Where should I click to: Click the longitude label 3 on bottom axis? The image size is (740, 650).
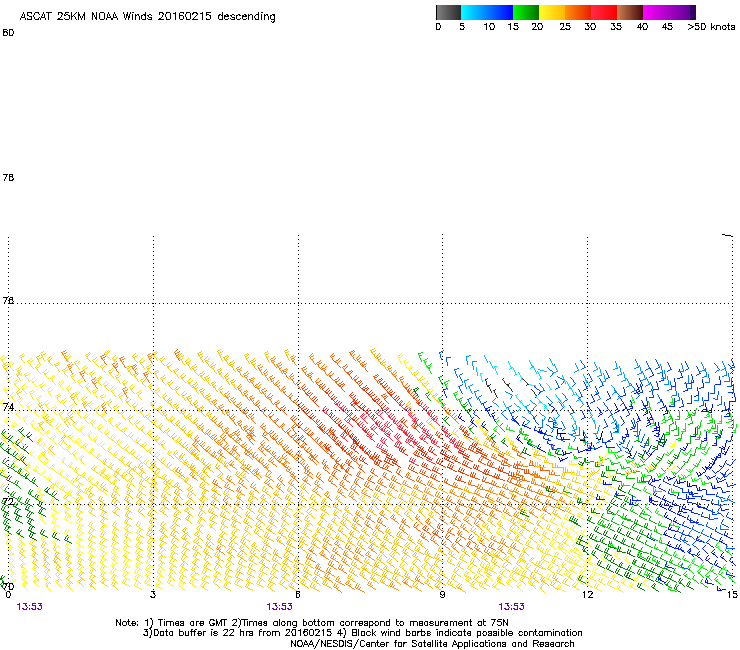[x=153, y=594]
